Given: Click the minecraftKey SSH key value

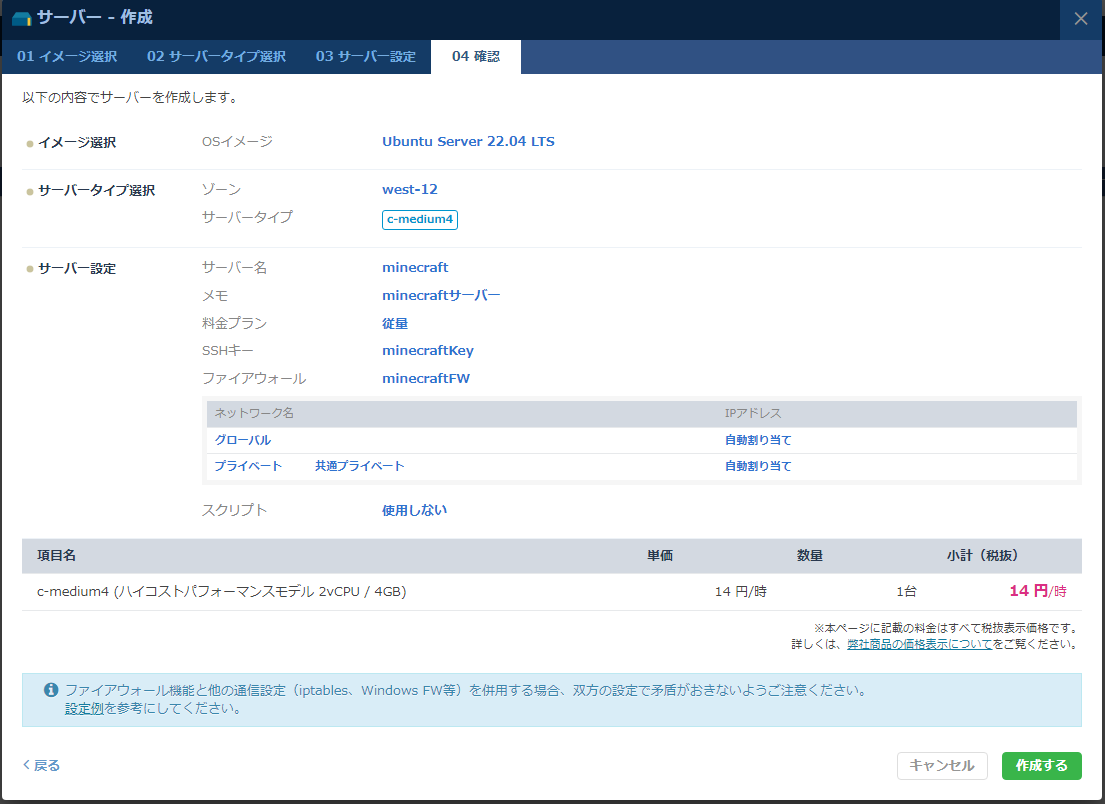Looking at the screenshot, I should (428, 350).
